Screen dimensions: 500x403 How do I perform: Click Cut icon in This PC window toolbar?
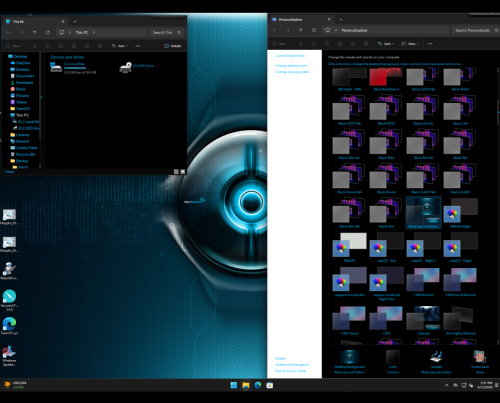[x=35, y=46]
